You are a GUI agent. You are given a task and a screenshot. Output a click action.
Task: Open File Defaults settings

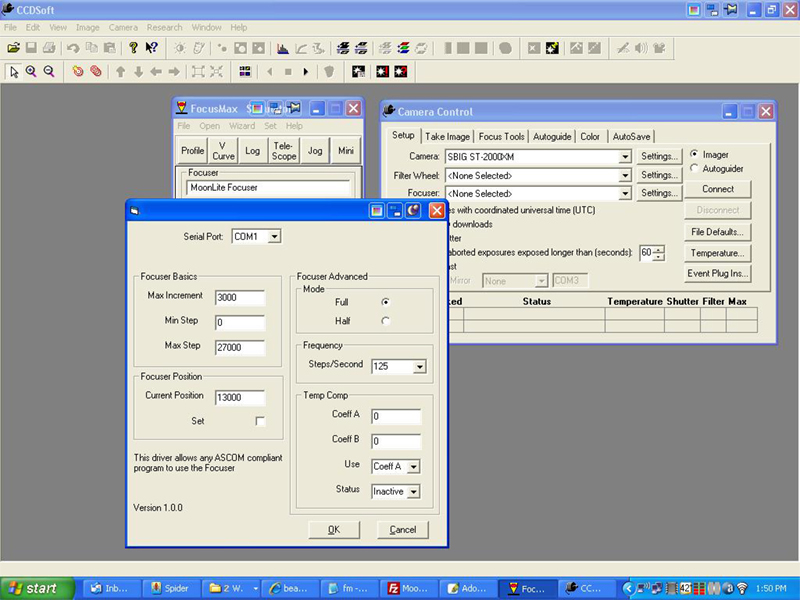(x=718, y=232)
